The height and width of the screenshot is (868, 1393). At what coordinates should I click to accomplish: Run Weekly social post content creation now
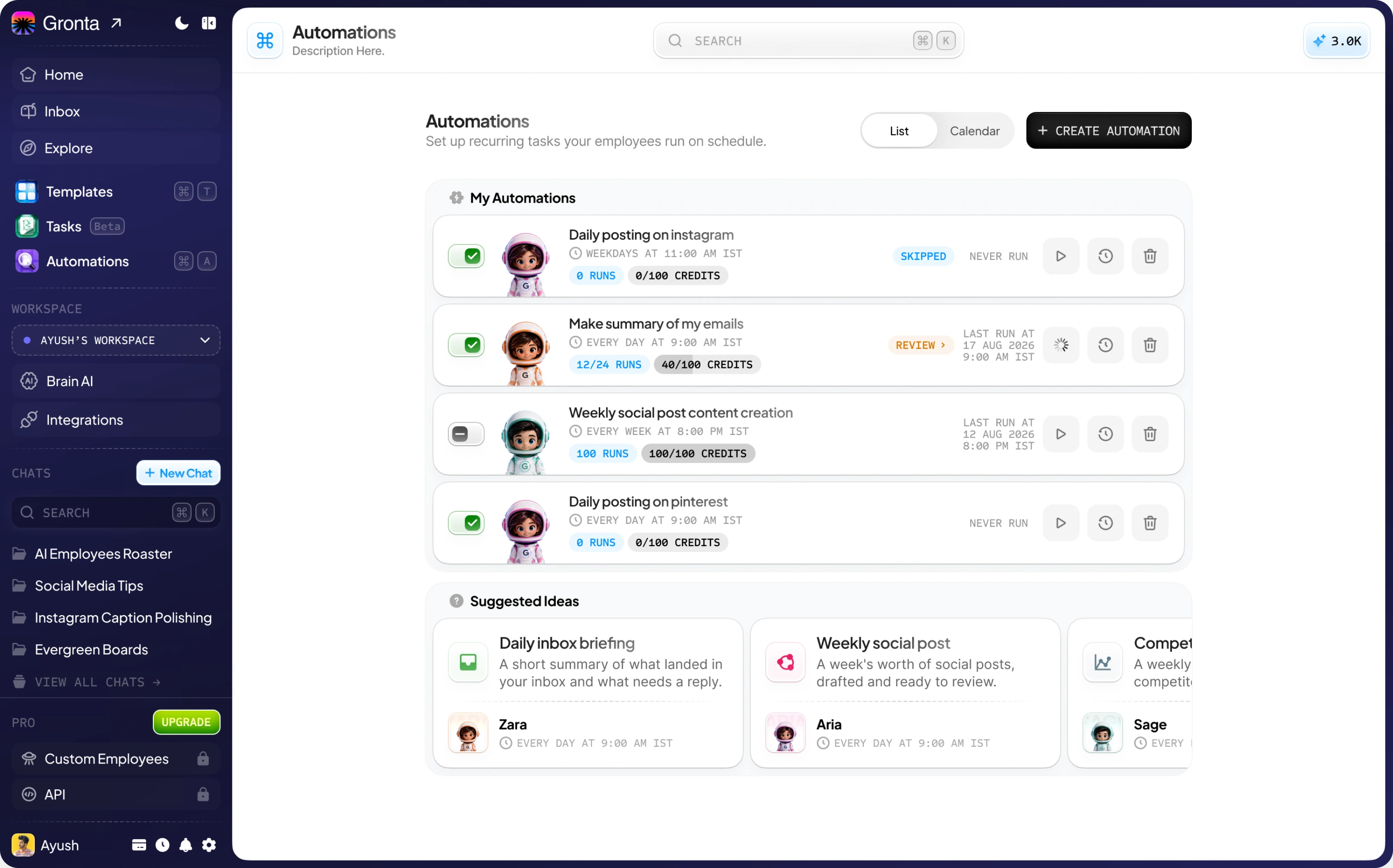1061,434
